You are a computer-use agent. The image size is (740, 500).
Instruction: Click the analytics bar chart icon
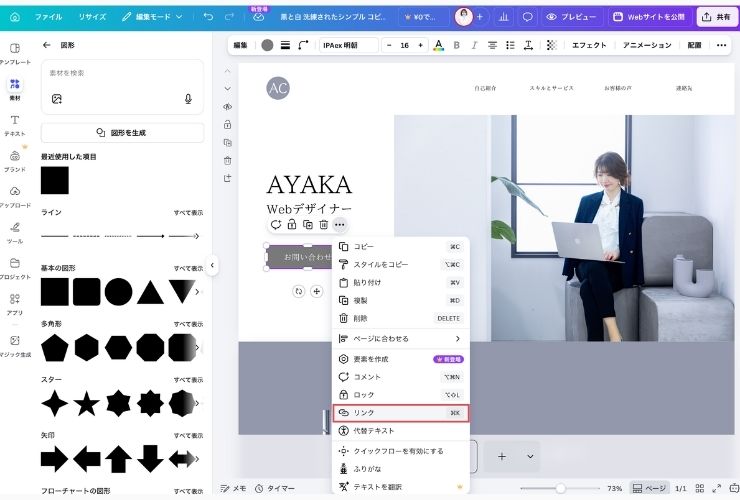(501, 17)
